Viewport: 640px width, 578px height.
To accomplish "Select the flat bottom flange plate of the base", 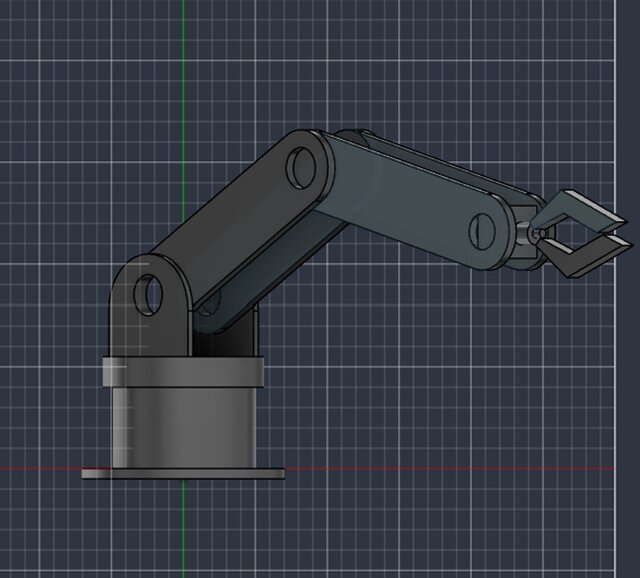I will [183, 474].
